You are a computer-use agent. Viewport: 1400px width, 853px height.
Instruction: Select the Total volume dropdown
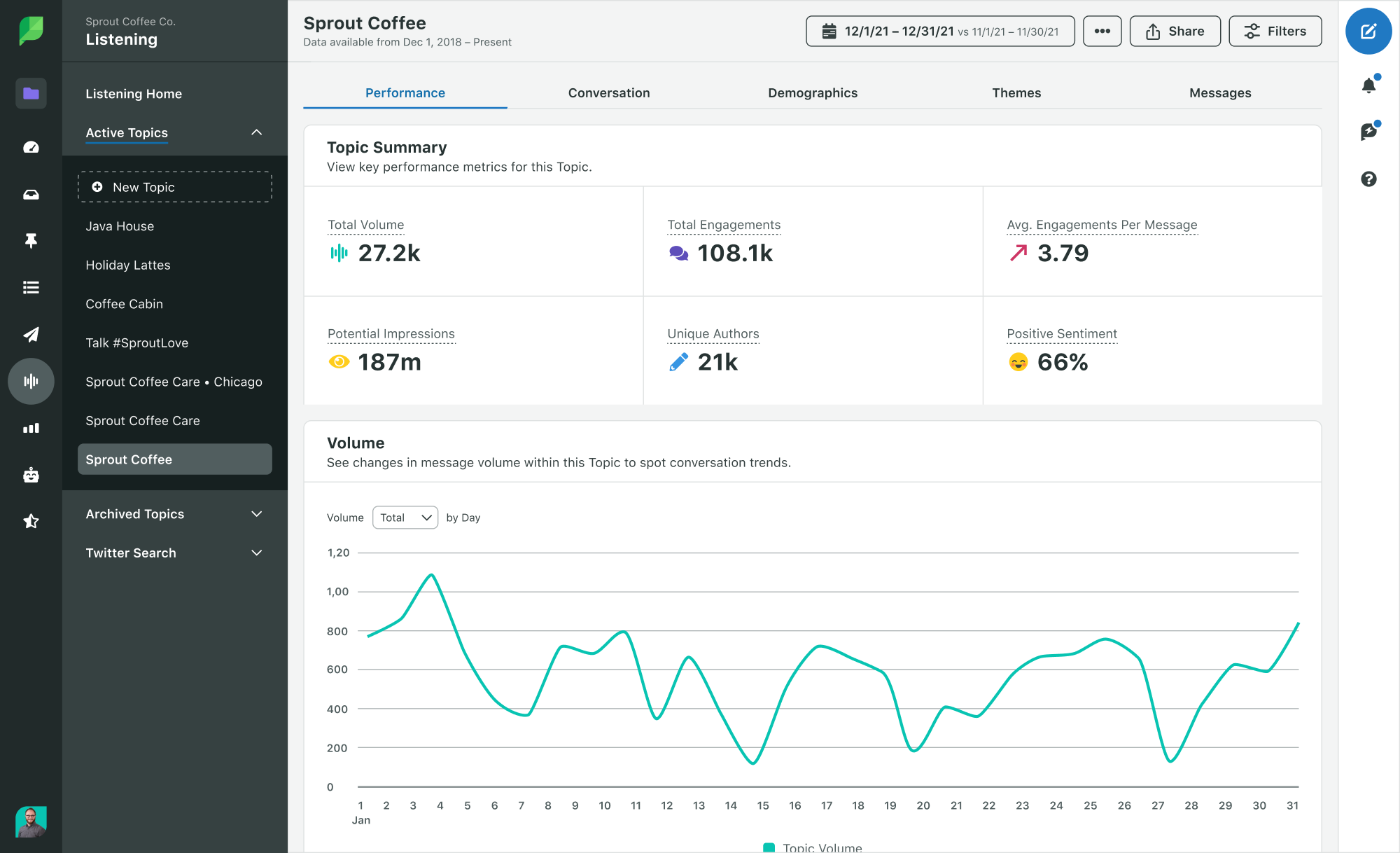(404, 517)
